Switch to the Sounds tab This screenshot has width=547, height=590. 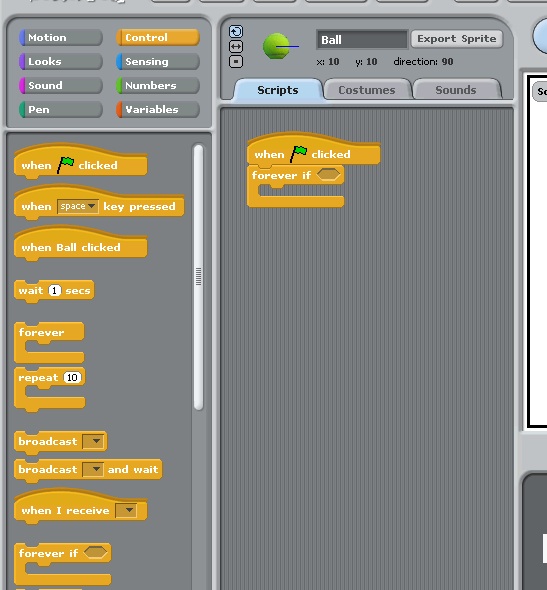click(x=456, y=90)
